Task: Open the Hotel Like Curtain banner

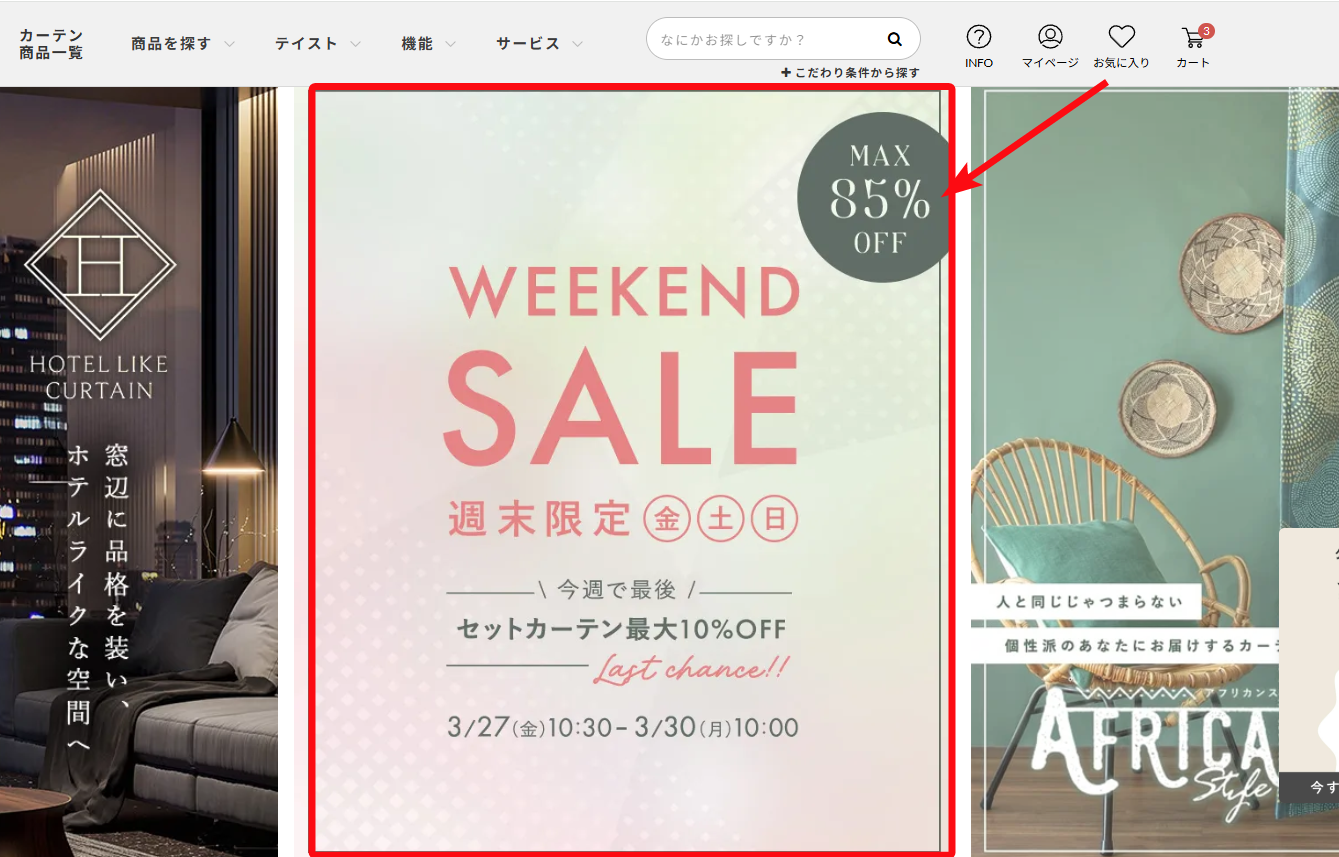Action: [x=139, y=472]
